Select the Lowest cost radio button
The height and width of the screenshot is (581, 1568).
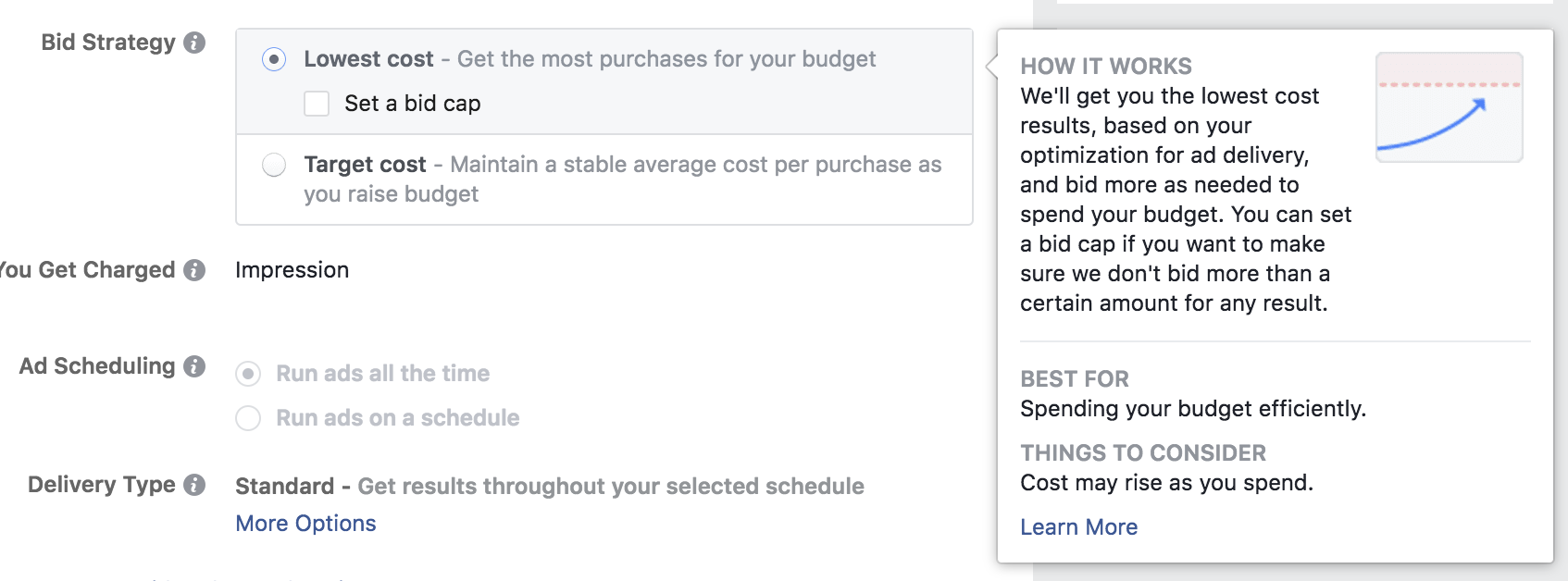[274, 59]
